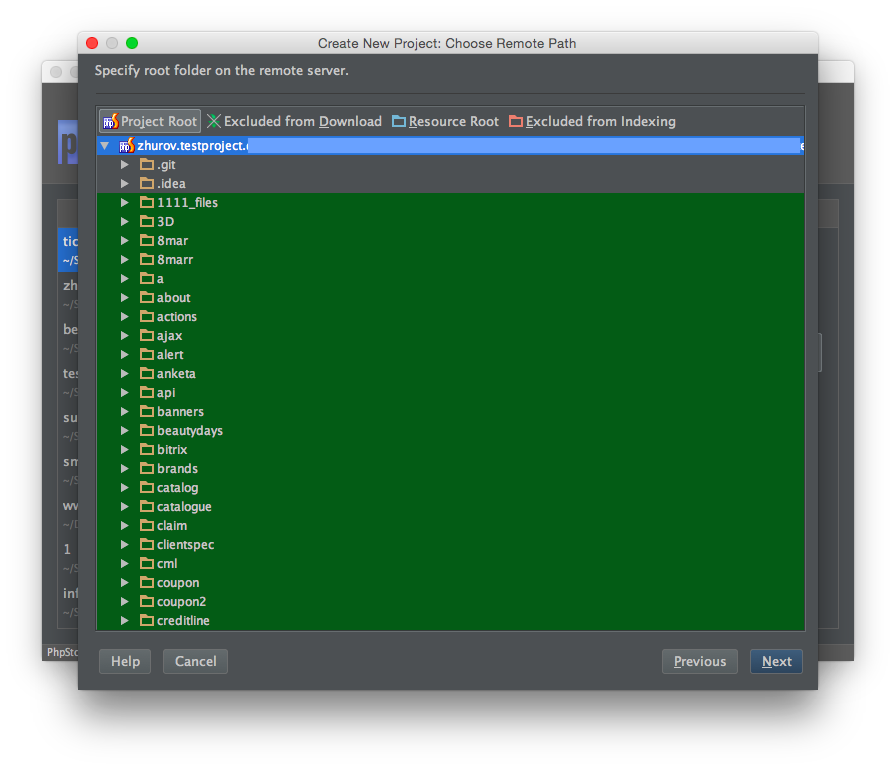This screenshot has width=896, height=770.
Task: Click the bitrix folder icon
Action: pyautogui.click(x=147, y=450)
